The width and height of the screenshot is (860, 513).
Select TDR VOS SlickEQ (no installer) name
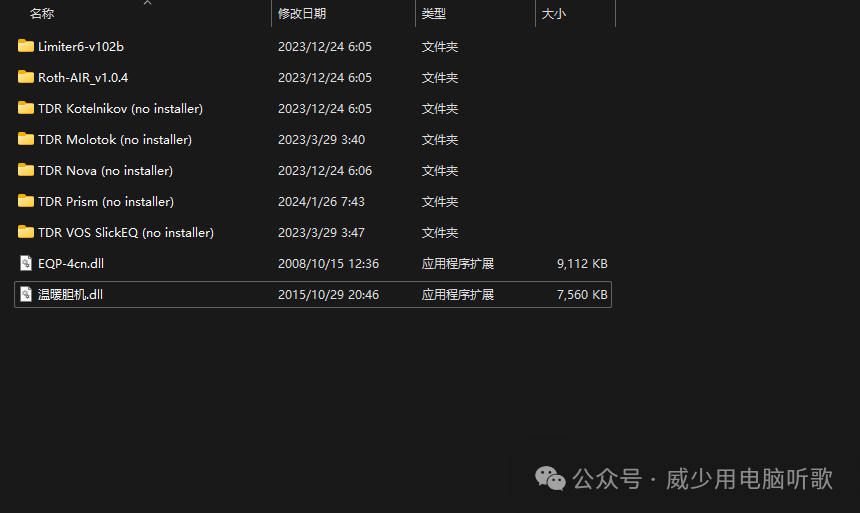tap(126, 233)
